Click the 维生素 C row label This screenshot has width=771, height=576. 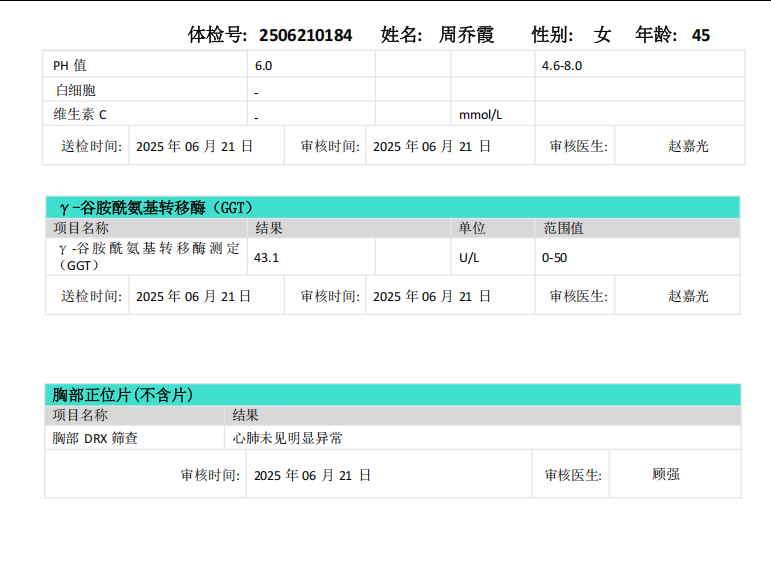click(80, 114)
